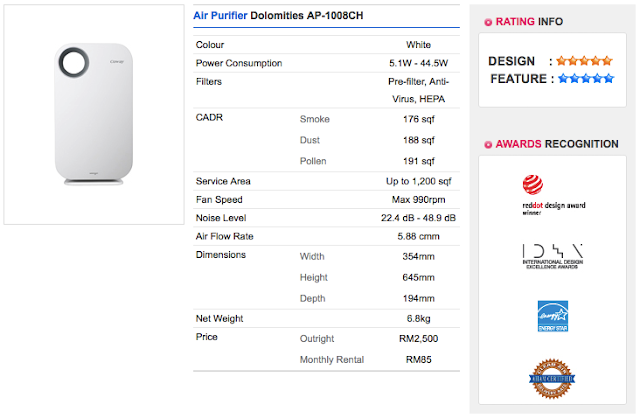Click the Air Flow Rate value 5.88 cmm
Image resolution: width=640 pixels, height=418 pixels.
coord(418,236)
